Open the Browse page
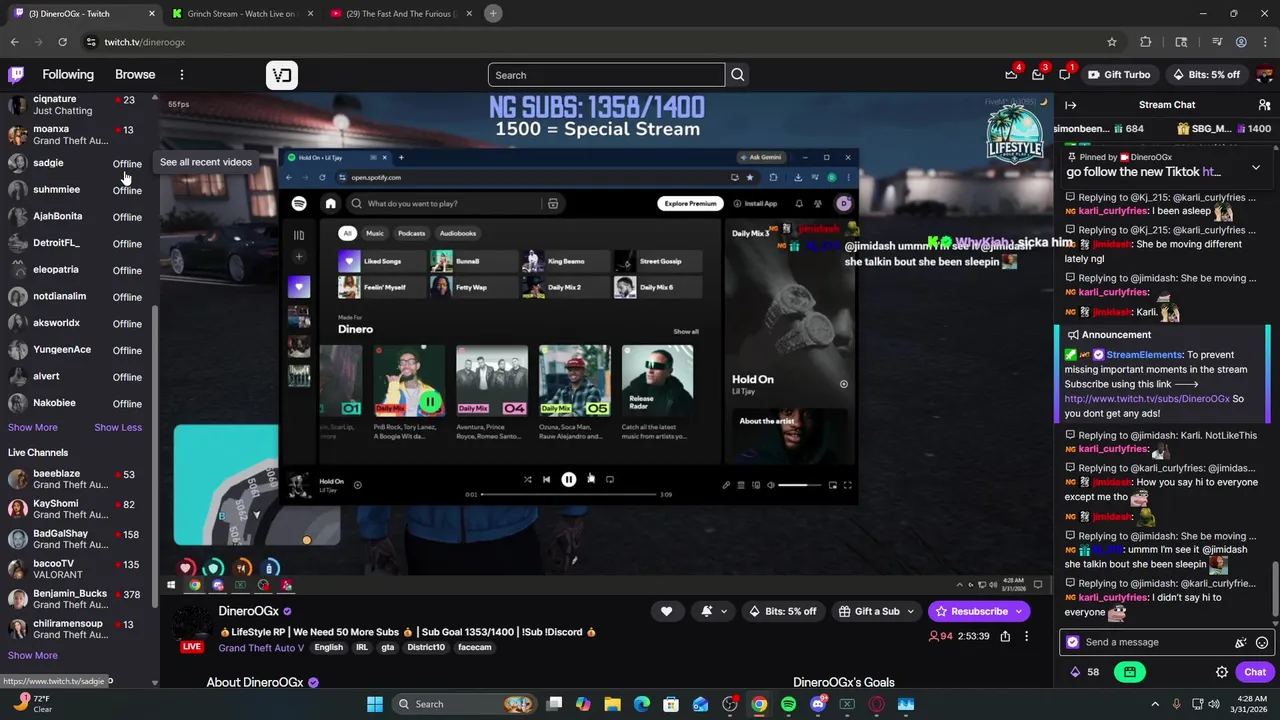 coord(135,75)
